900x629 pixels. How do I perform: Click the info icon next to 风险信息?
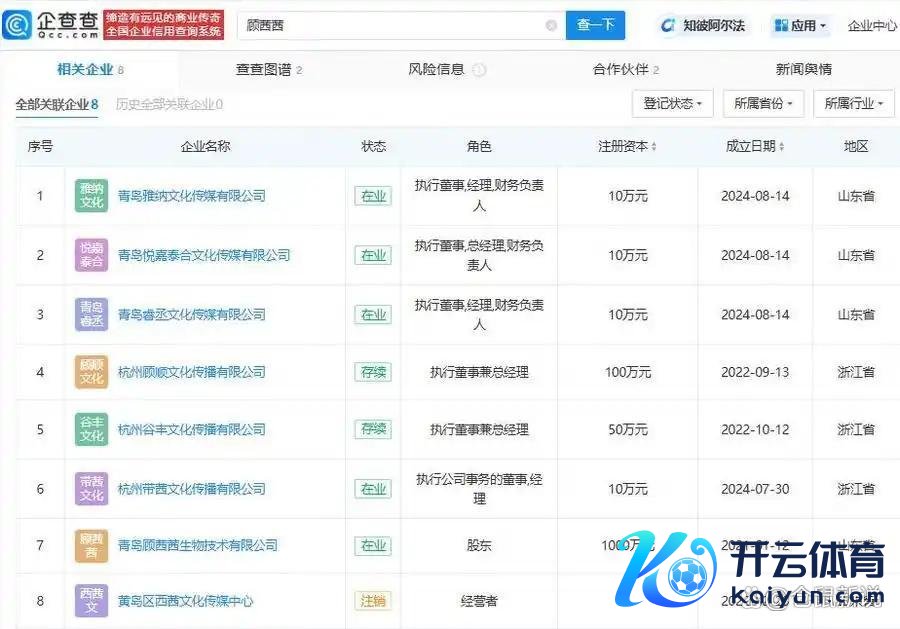(x=479, y=70)
